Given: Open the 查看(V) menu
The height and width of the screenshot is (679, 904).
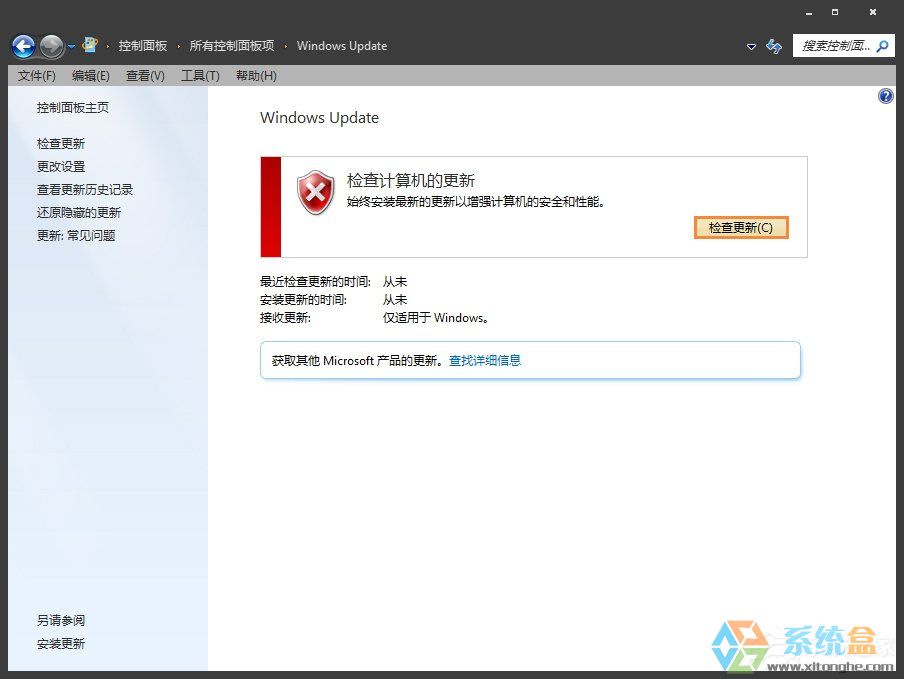Looking at the screenshot, I should pyautogui.click(x=144, y=75).
